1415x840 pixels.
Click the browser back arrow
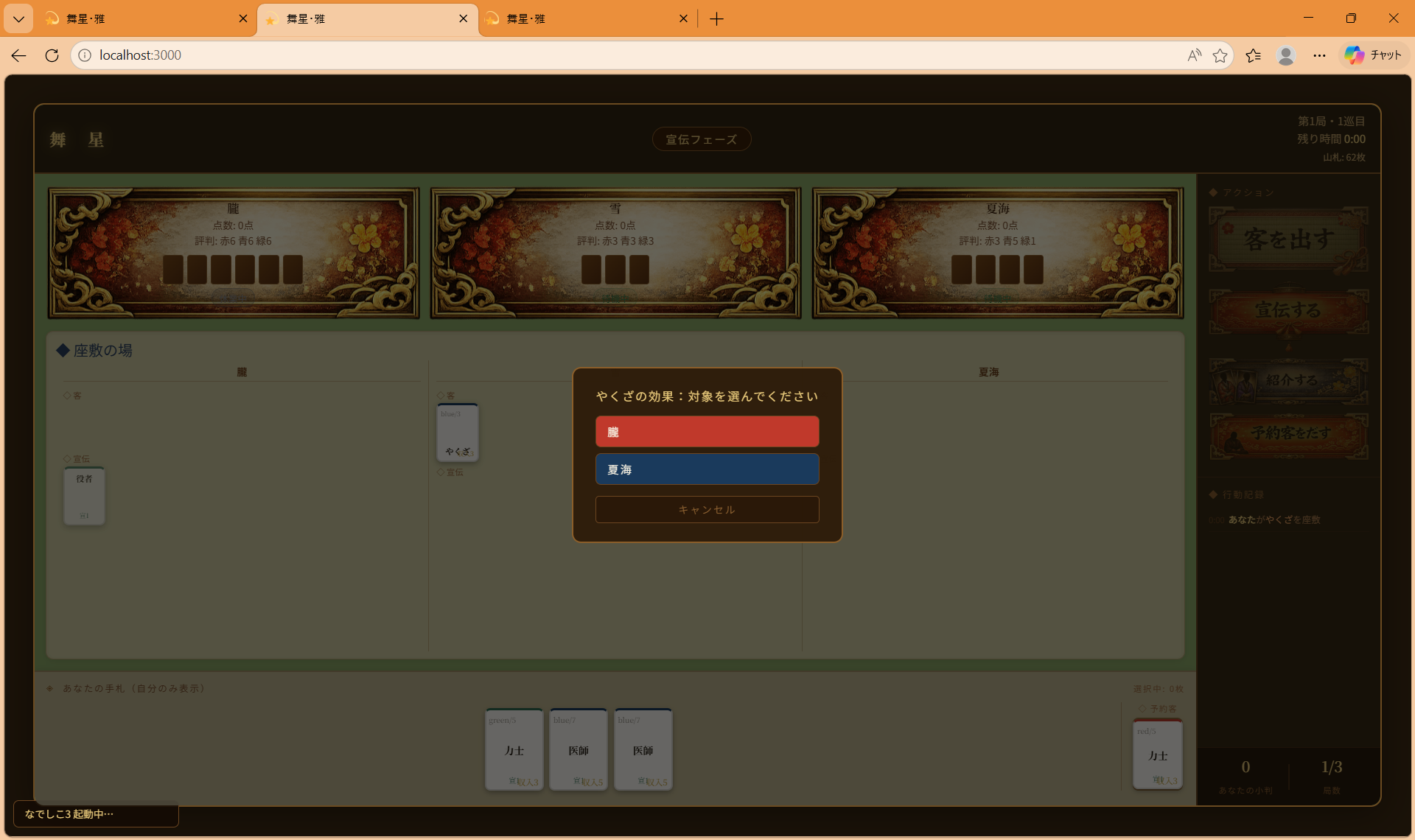click(x=19, y=55)
